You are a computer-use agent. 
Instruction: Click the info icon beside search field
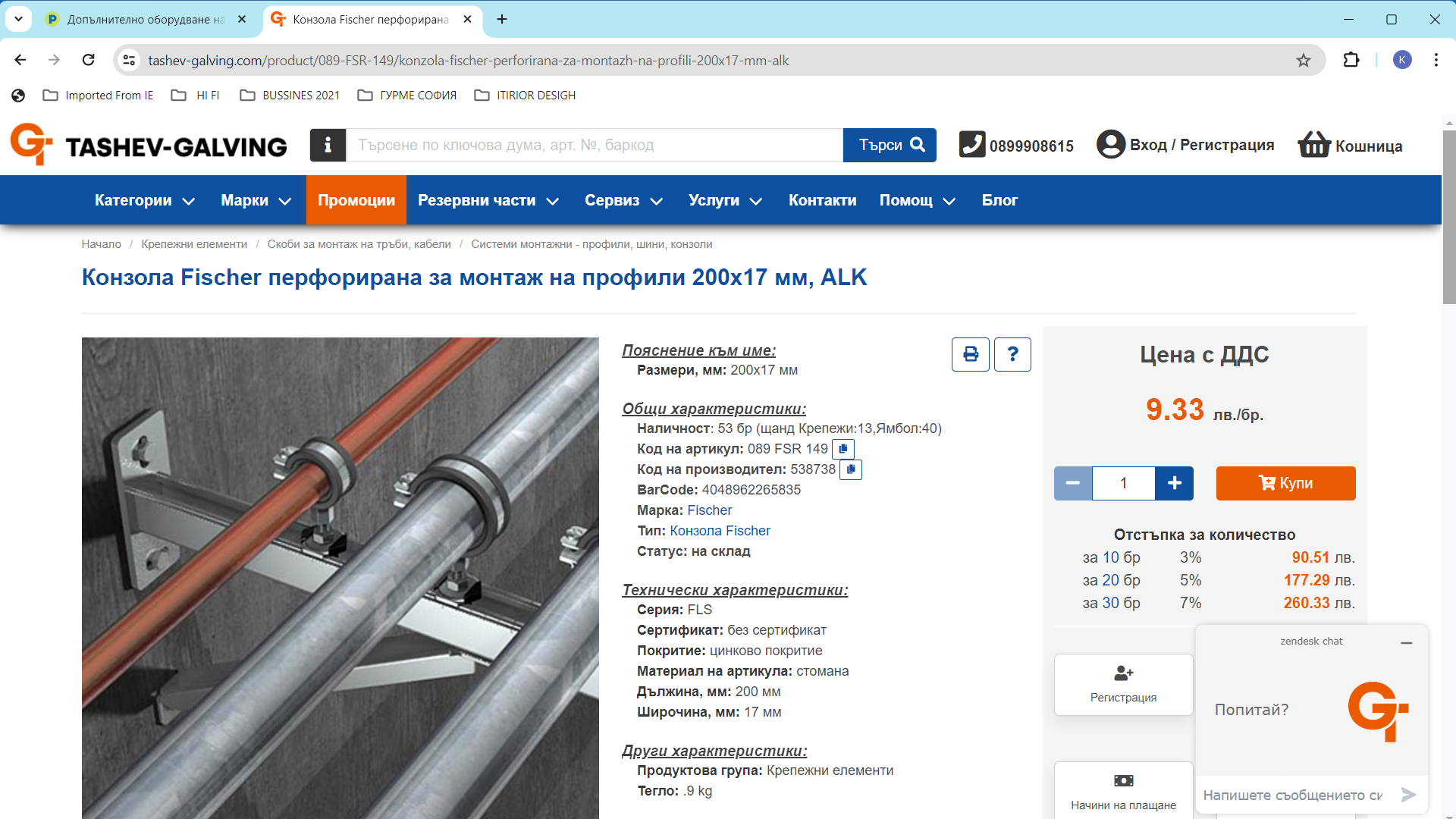(328, 145)
